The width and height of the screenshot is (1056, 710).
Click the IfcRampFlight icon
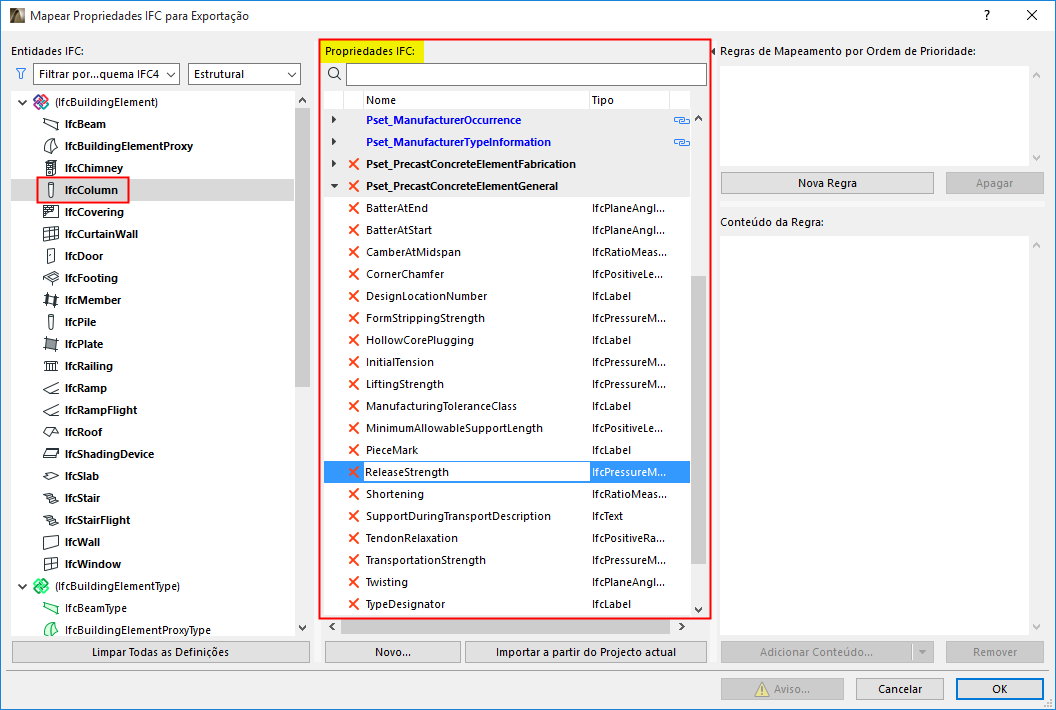(x=51, y=410)
